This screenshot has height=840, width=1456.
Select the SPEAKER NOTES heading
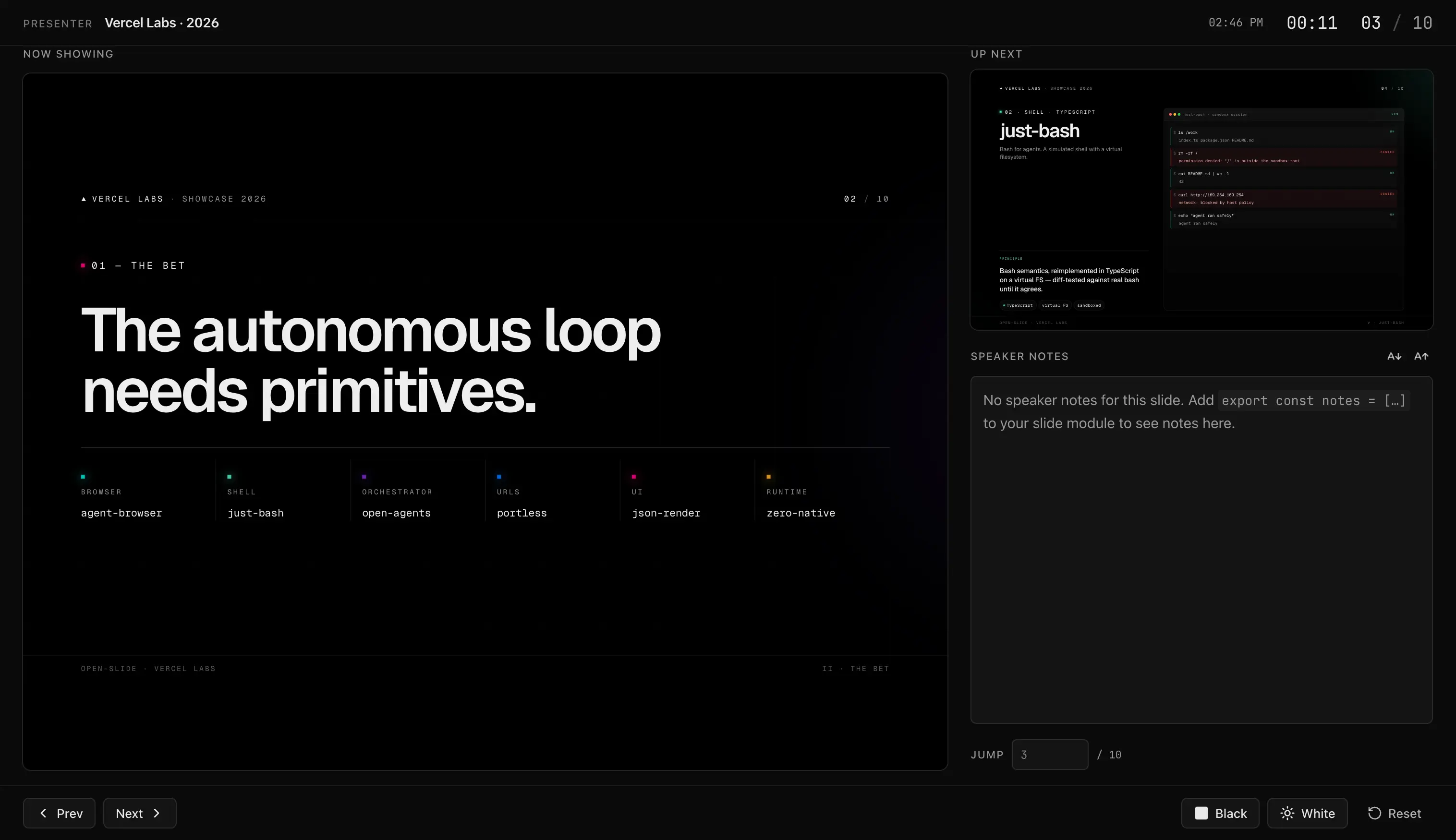pos(1019,356)
